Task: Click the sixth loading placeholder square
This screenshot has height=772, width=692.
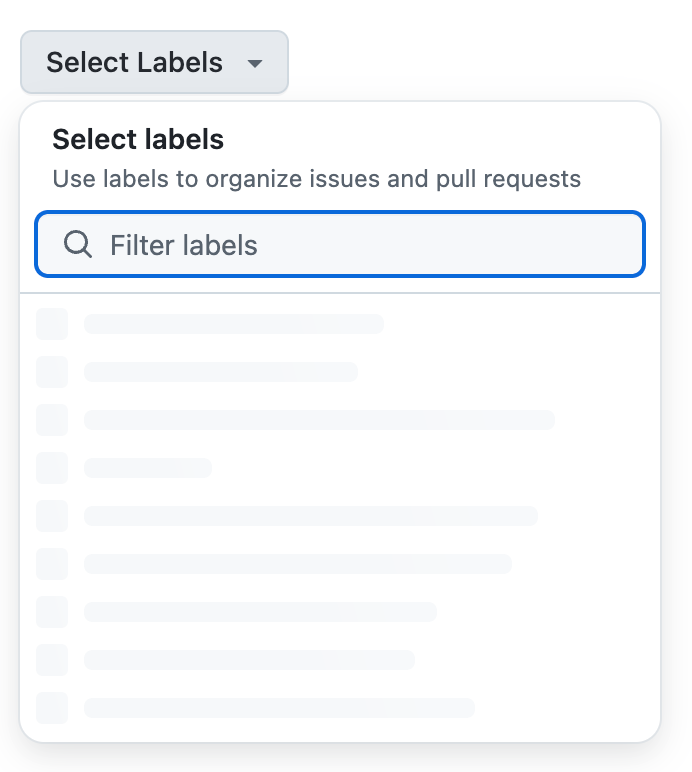Action: pyautogui.click(x=52, y=564)
